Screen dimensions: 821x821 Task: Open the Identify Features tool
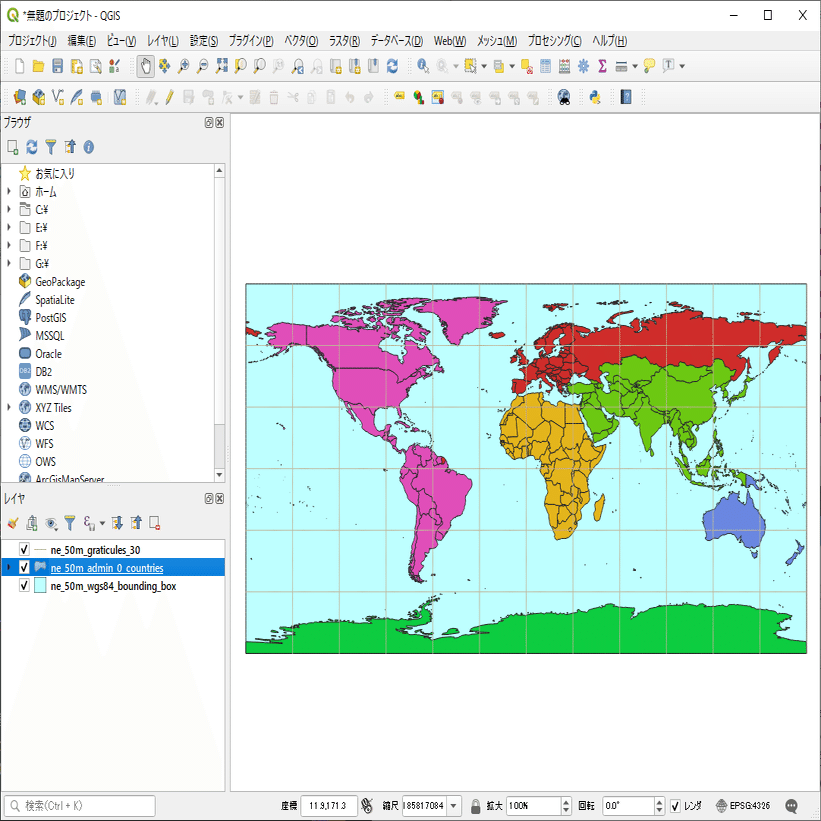tap(424, 67)
